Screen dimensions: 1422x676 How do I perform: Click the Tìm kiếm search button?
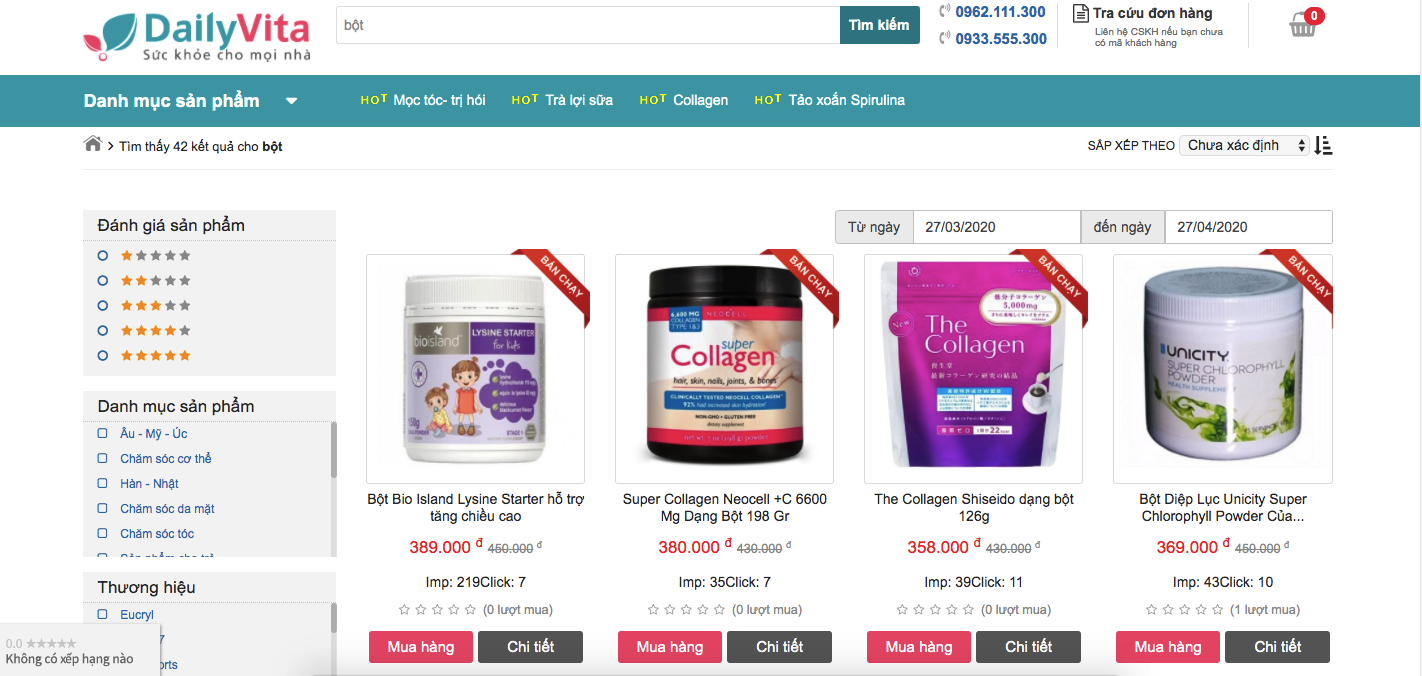coord(880,25)
